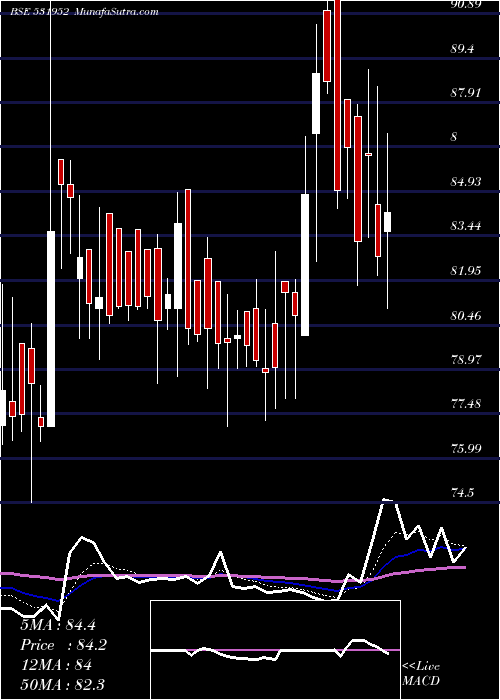
Task: Click the '5MA : 84.4' readout
Action: coord(58,625)
